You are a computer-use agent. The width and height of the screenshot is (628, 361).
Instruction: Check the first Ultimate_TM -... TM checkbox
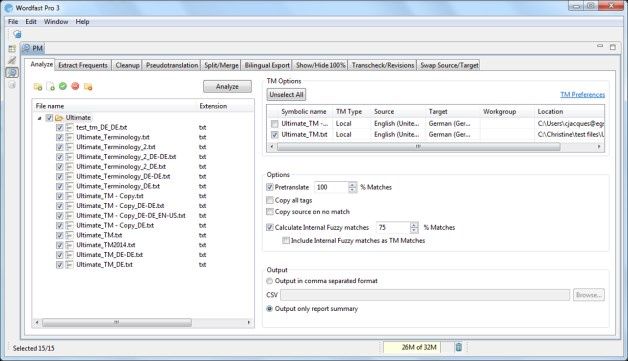[x=274, y=124]
